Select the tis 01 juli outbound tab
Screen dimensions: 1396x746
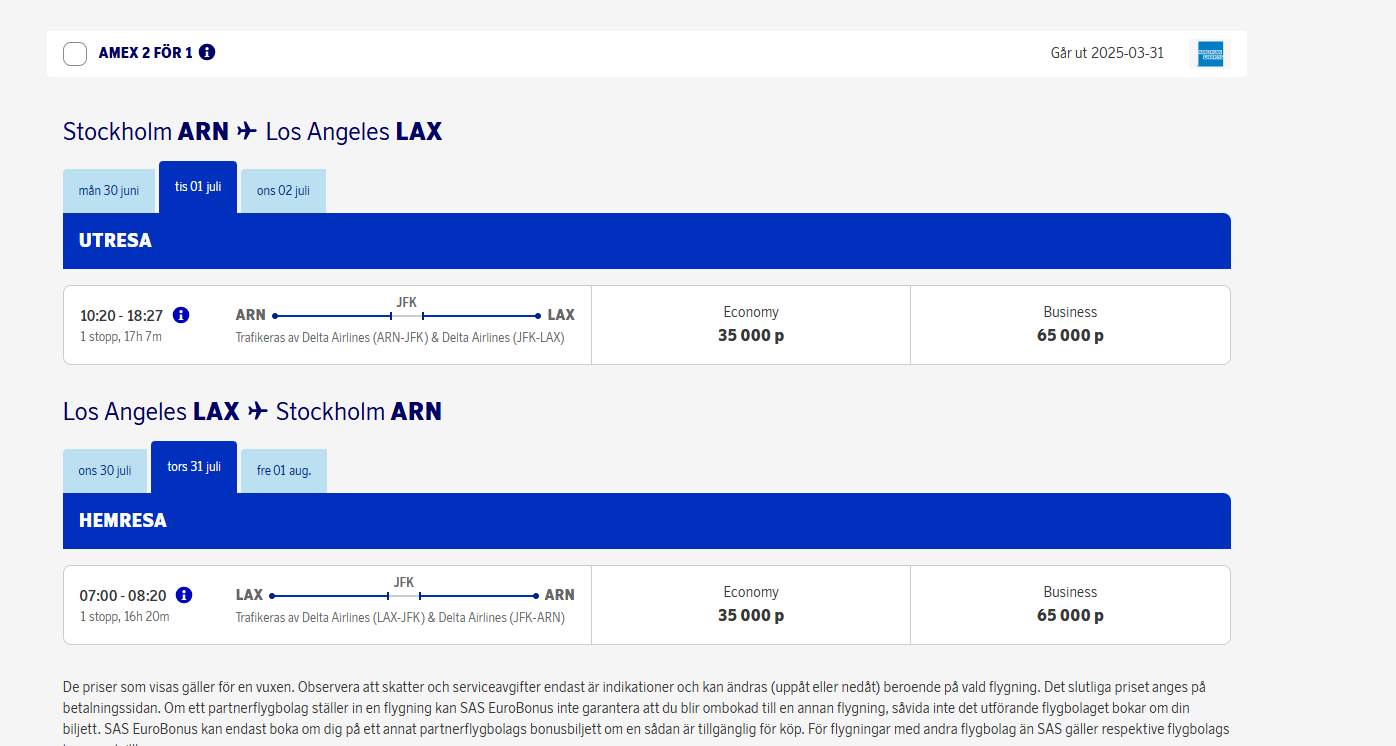198,187
